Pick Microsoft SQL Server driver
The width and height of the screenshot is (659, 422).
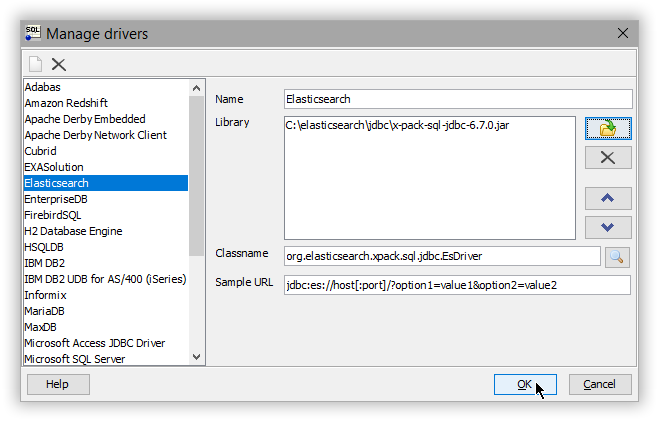pyautogui.click(x=75, y=359)
